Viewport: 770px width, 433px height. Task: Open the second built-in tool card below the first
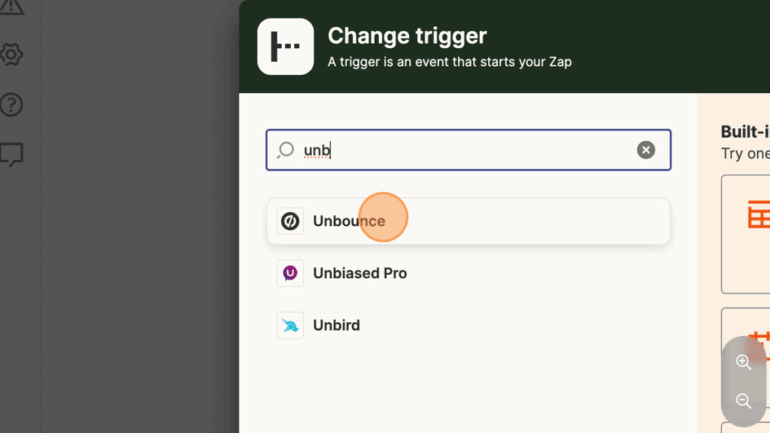click(746, 340)
